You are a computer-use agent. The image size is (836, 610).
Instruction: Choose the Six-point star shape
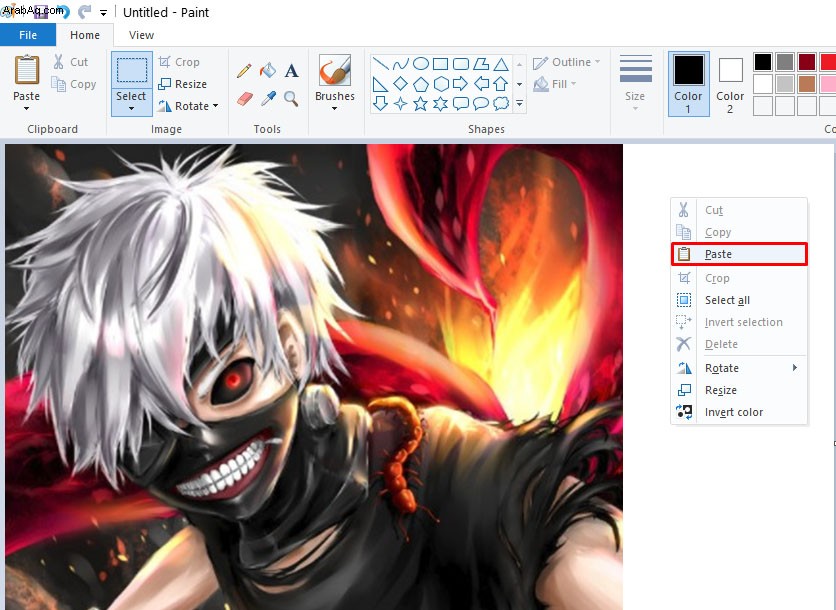440,103
